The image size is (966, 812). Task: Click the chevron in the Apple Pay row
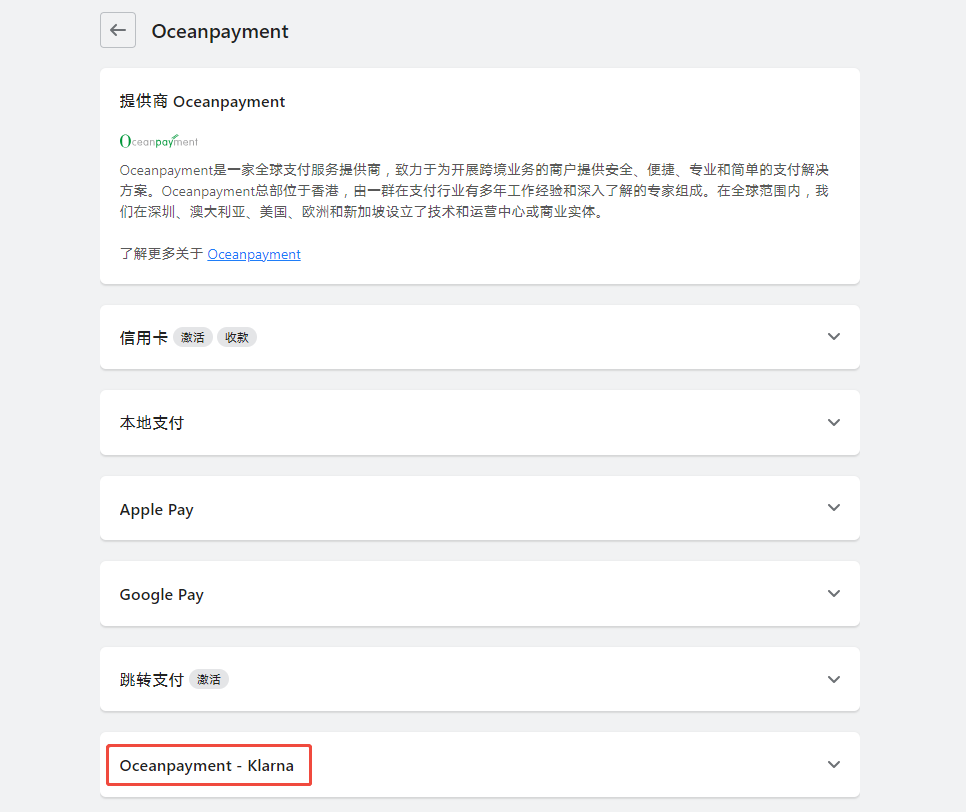pyautogui.click(x=834, y=508)
